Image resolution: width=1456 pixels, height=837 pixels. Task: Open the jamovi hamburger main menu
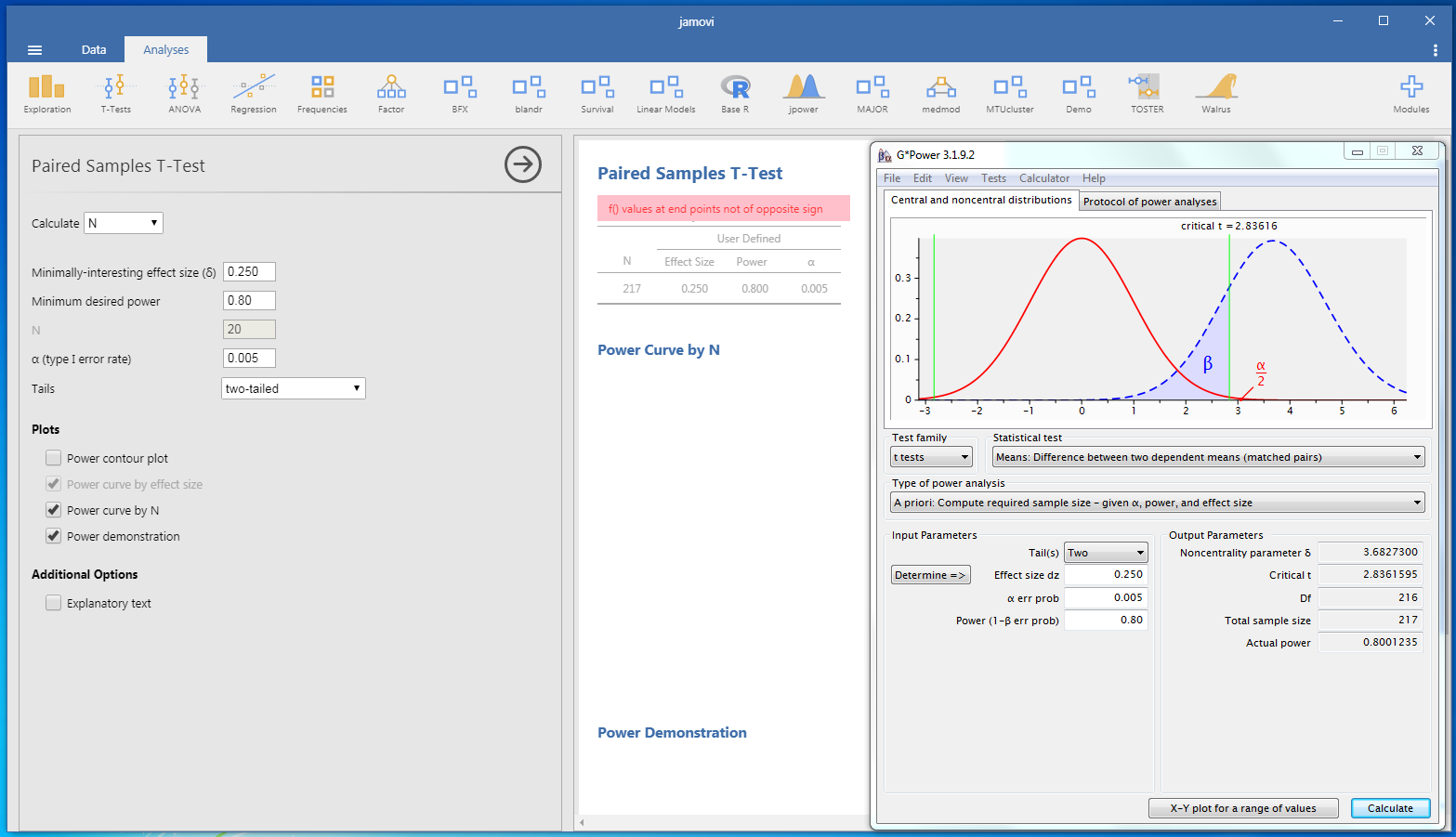tap(34, 50)
